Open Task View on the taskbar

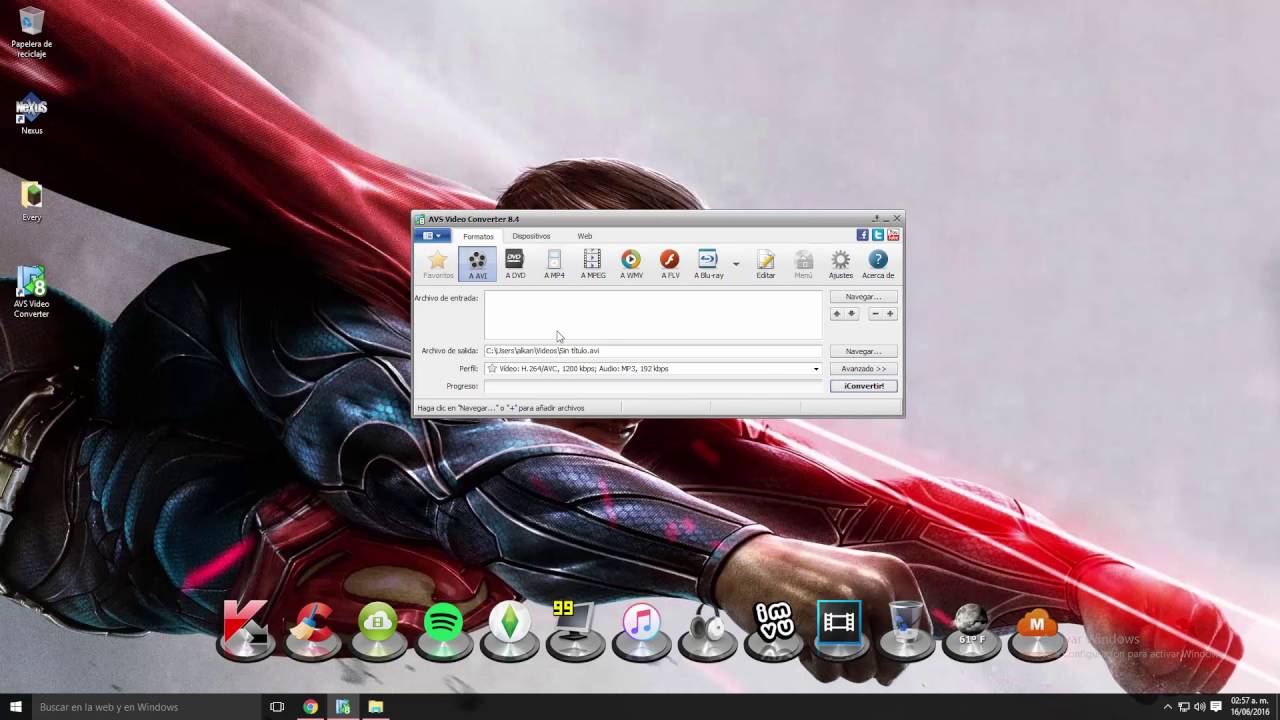coord(277,707)
